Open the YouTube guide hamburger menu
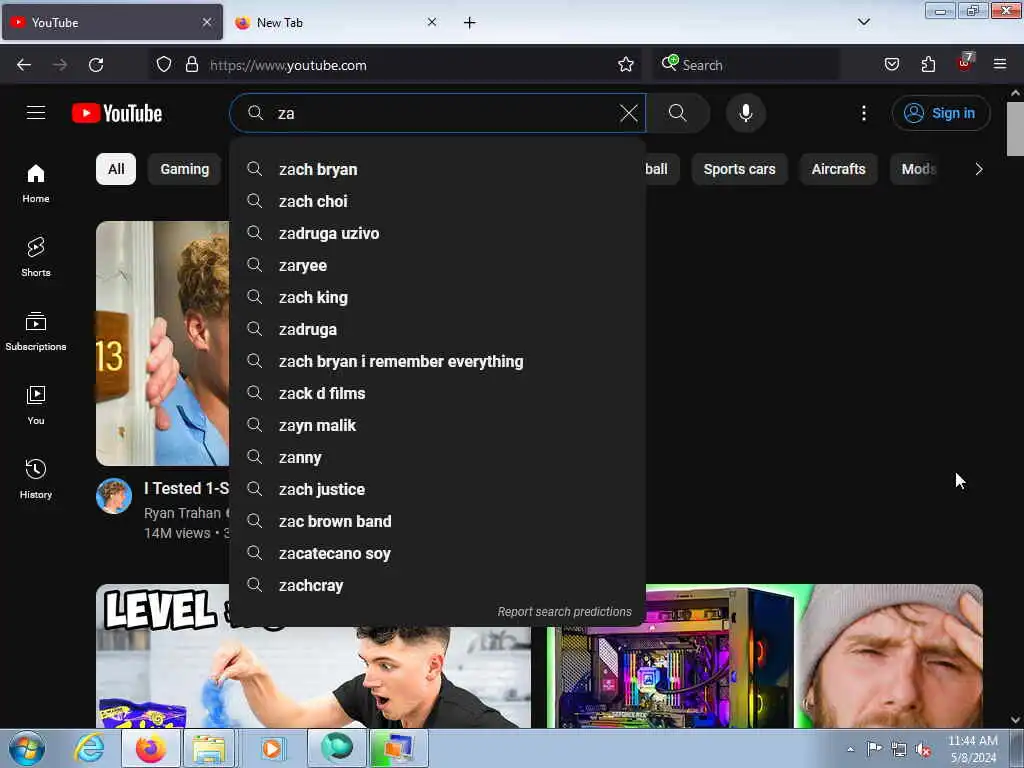The image size is (1024, 768). [x=36, y=113]
